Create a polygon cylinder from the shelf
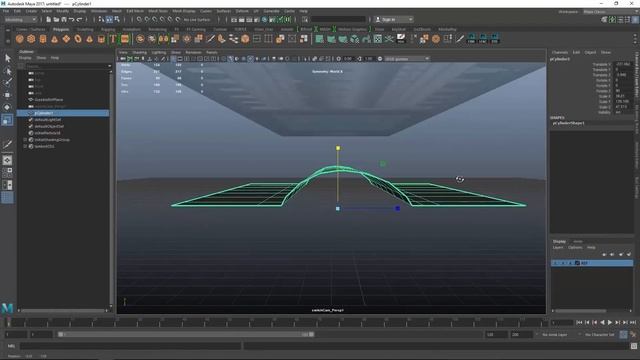Image resolution: width=640 pixels, height=360 pixels. (43, 39)
